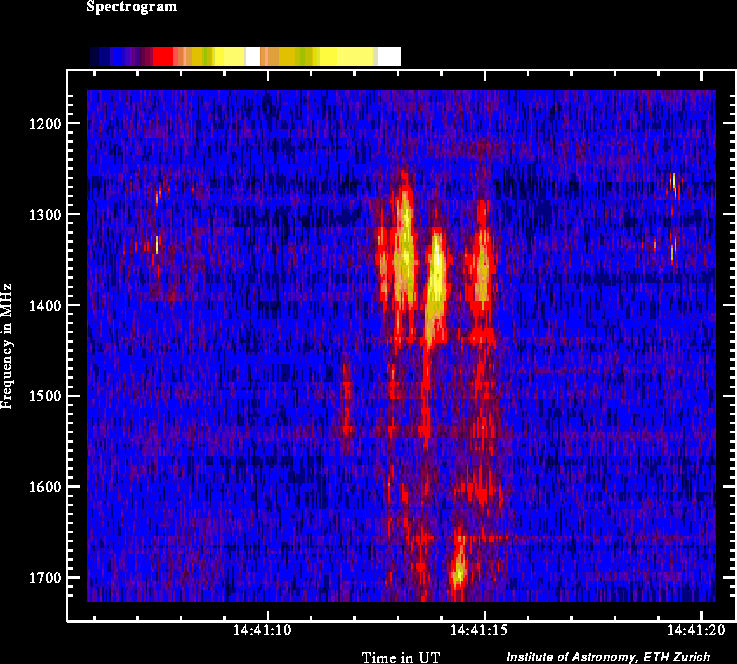Click the 1300 frequency axis label
Viewport: 737px width, 664px height.
coord(45,215)
